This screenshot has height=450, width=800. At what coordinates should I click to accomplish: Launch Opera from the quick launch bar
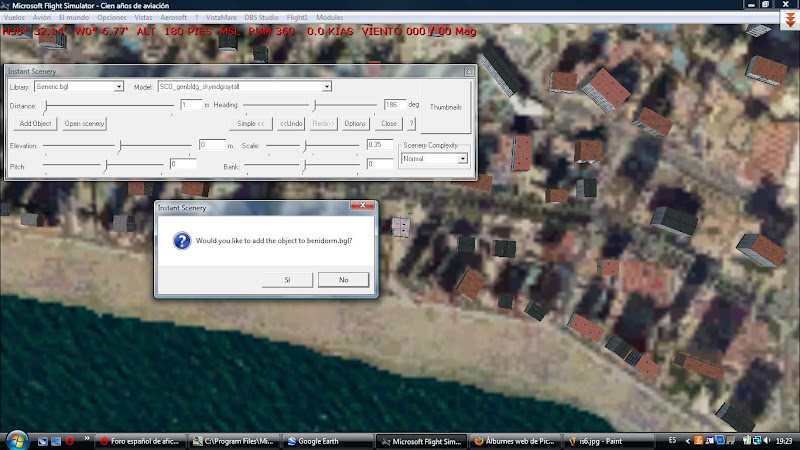69,441
